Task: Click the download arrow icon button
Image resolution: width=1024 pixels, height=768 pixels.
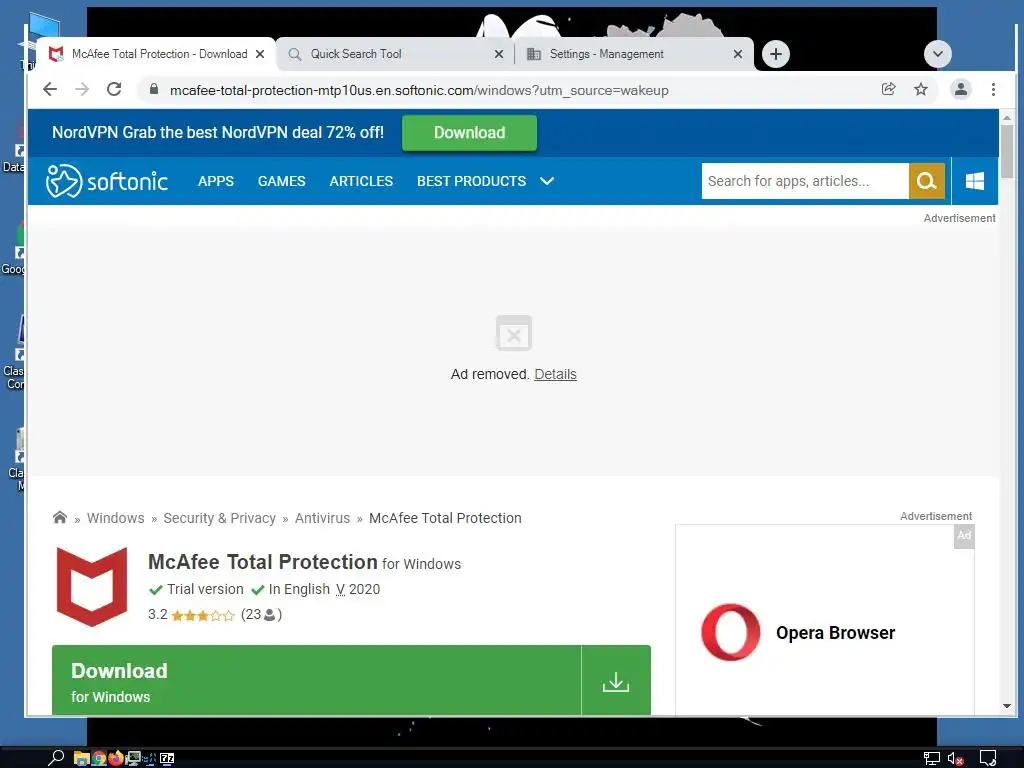Action: [x=616, y=680]
